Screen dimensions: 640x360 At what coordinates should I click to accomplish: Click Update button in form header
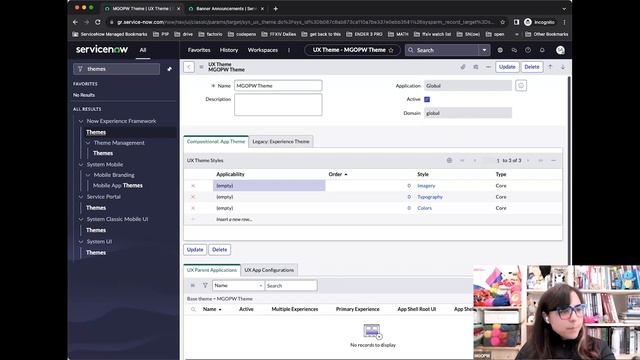[x=507, y=67]
